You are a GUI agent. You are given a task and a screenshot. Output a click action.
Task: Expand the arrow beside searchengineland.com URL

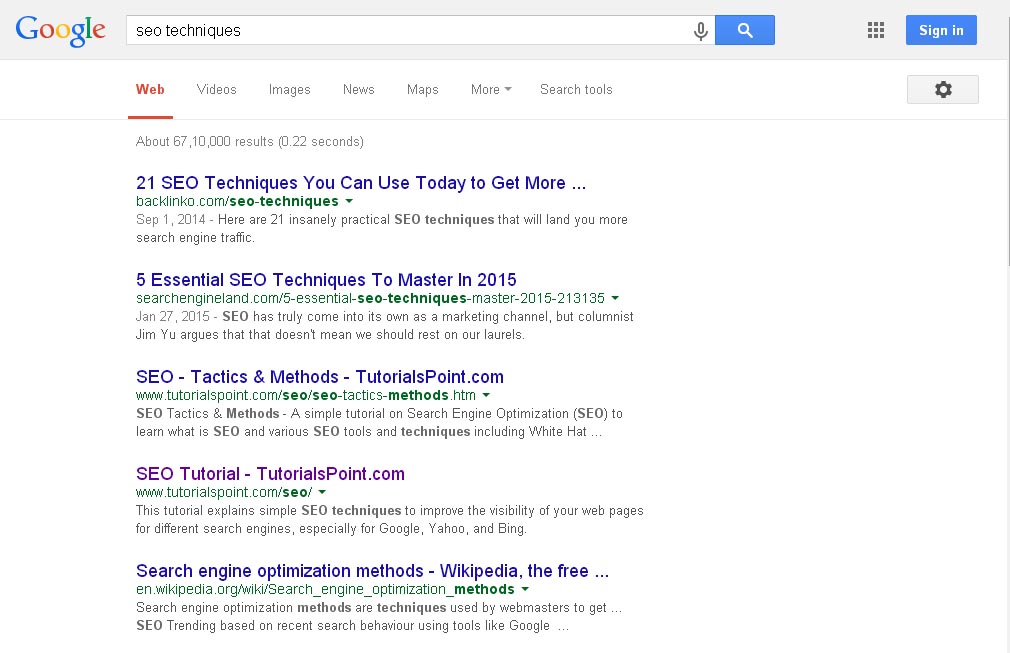615,298
